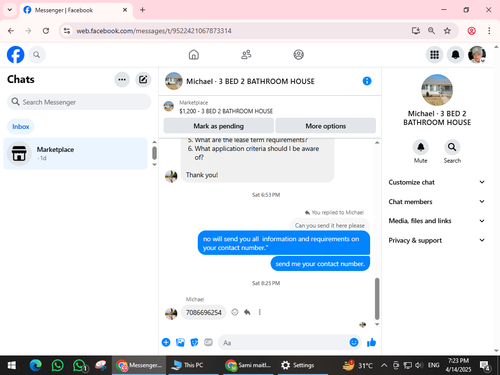Screen dimensions: 500x375
Task: Reload the page
Action: tap(46, 31)
